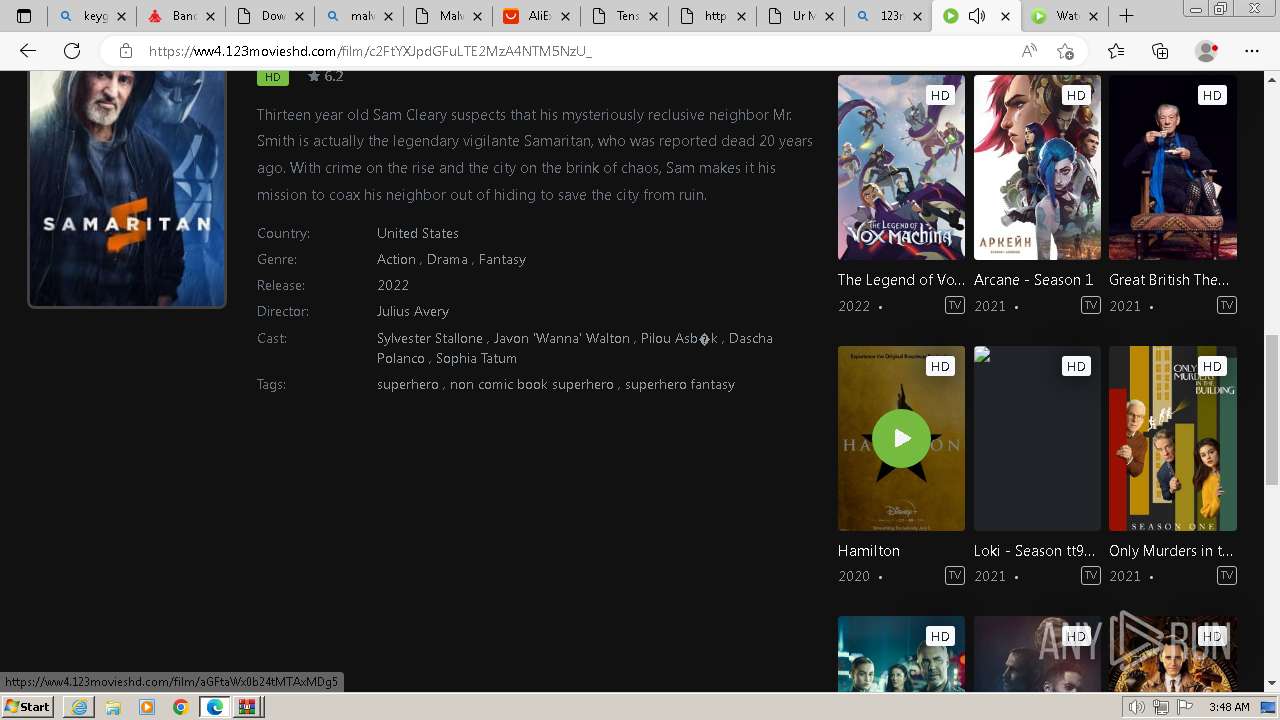Open The Legend of Vox Machina poster
This screenshot has height=720, width=1280.
click(x=901, y=167)
